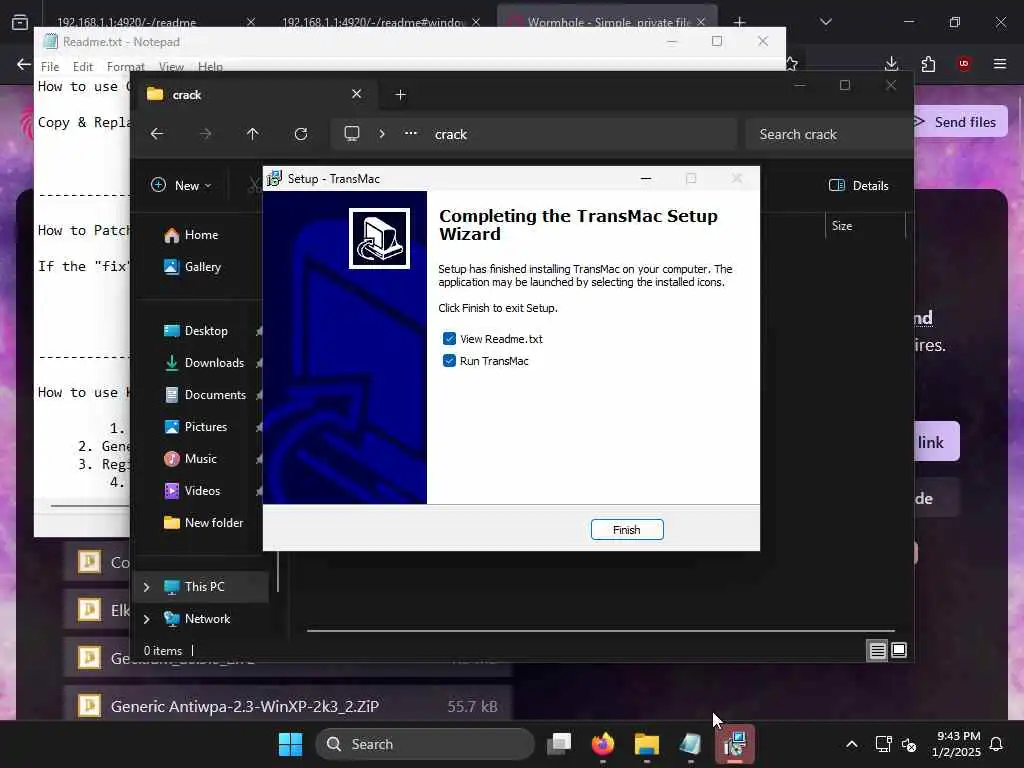This screenshot has height=768, width=1024.
Task: Click the TransMac installer icon in title bar
Action: click(x=274, y=178)
